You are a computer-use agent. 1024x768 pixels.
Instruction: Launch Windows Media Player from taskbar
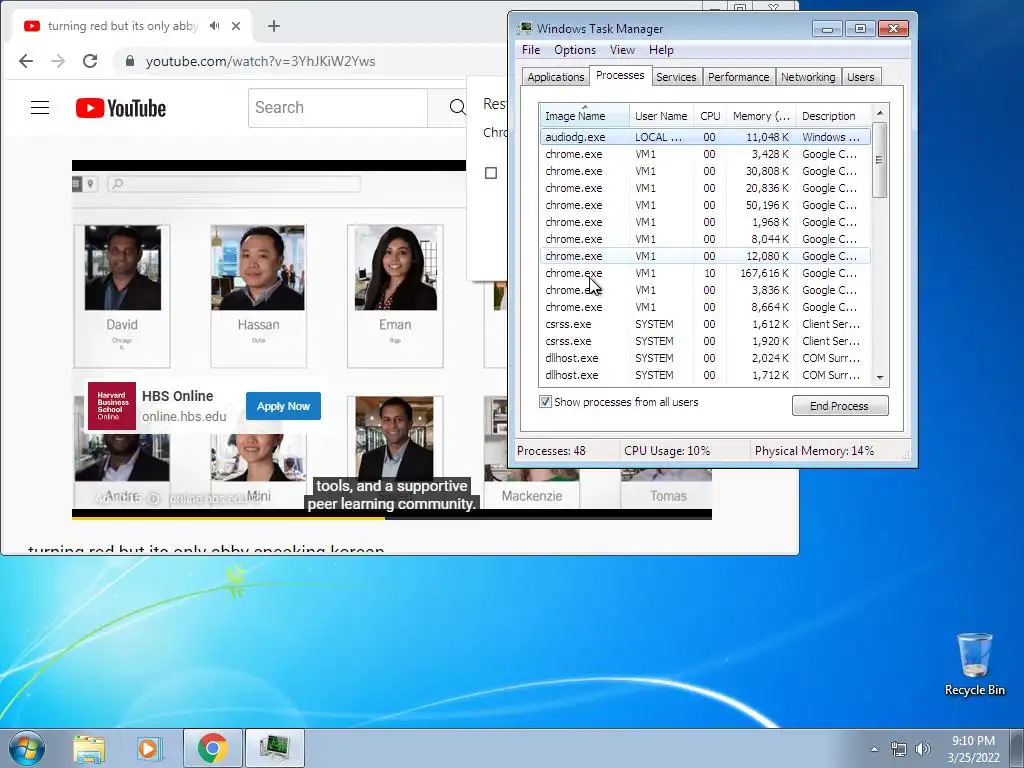coord(149,748)
